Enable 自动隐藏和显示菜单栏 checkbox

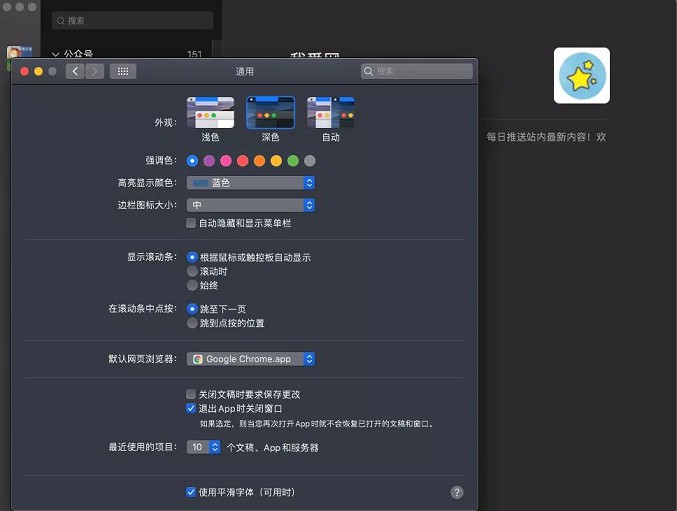(x=192, y=223)
